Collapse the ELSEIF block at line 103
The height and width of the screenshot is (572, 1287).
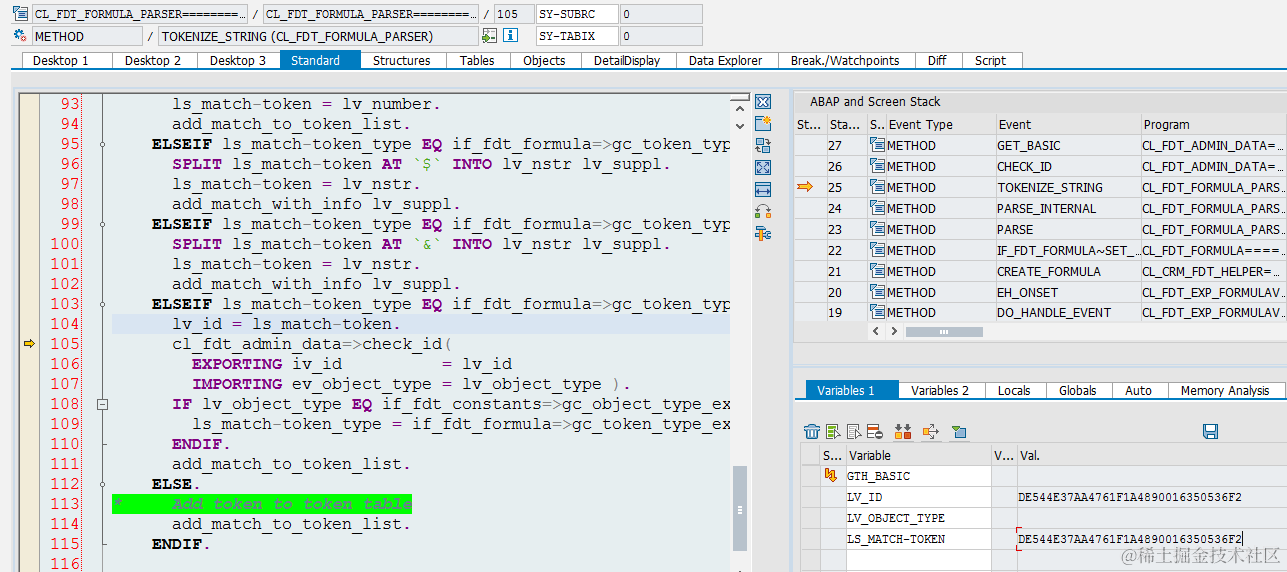[x=102, y=304]
